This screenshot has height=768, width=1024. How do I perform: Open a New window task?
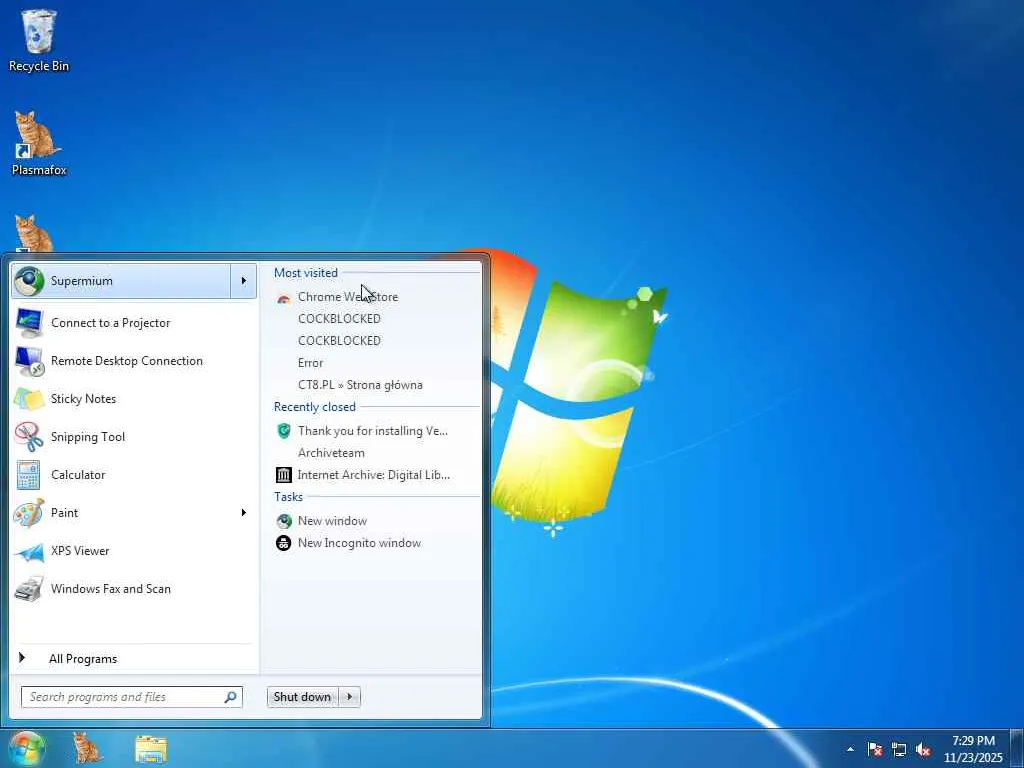[376, 520]
